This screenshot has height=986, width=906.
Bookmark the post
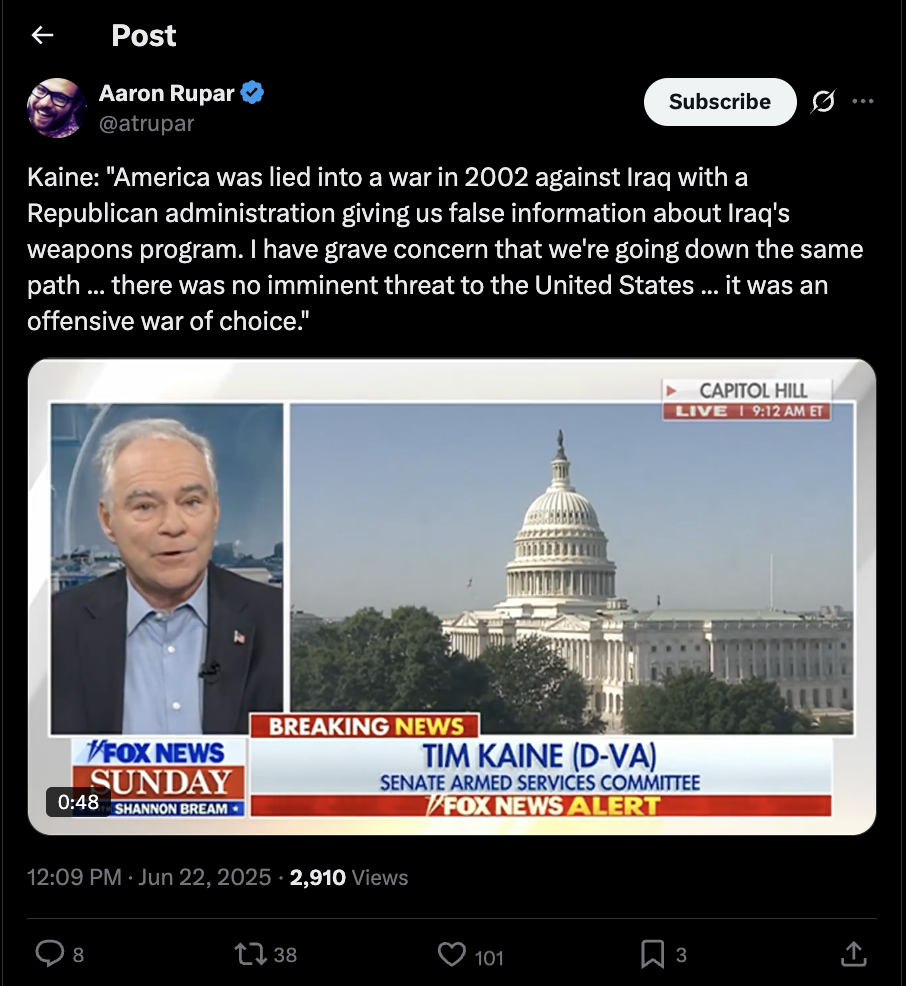point(652,954)
